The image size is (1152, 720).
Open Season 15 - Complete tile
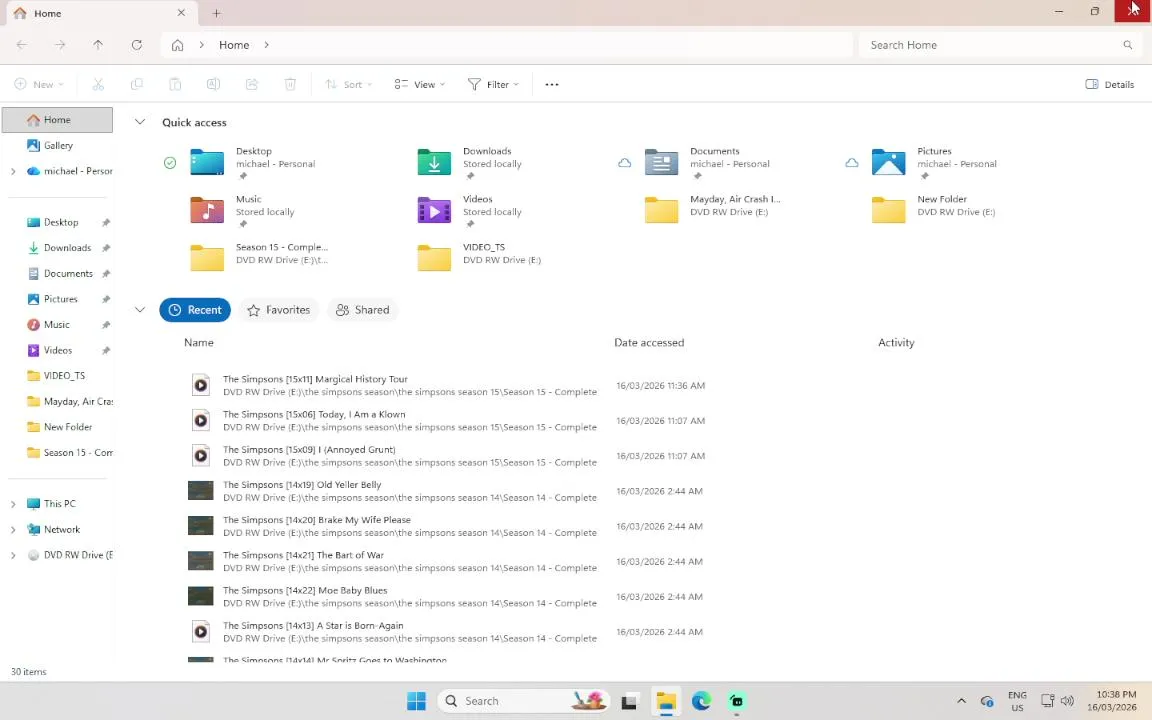[259, 257]
